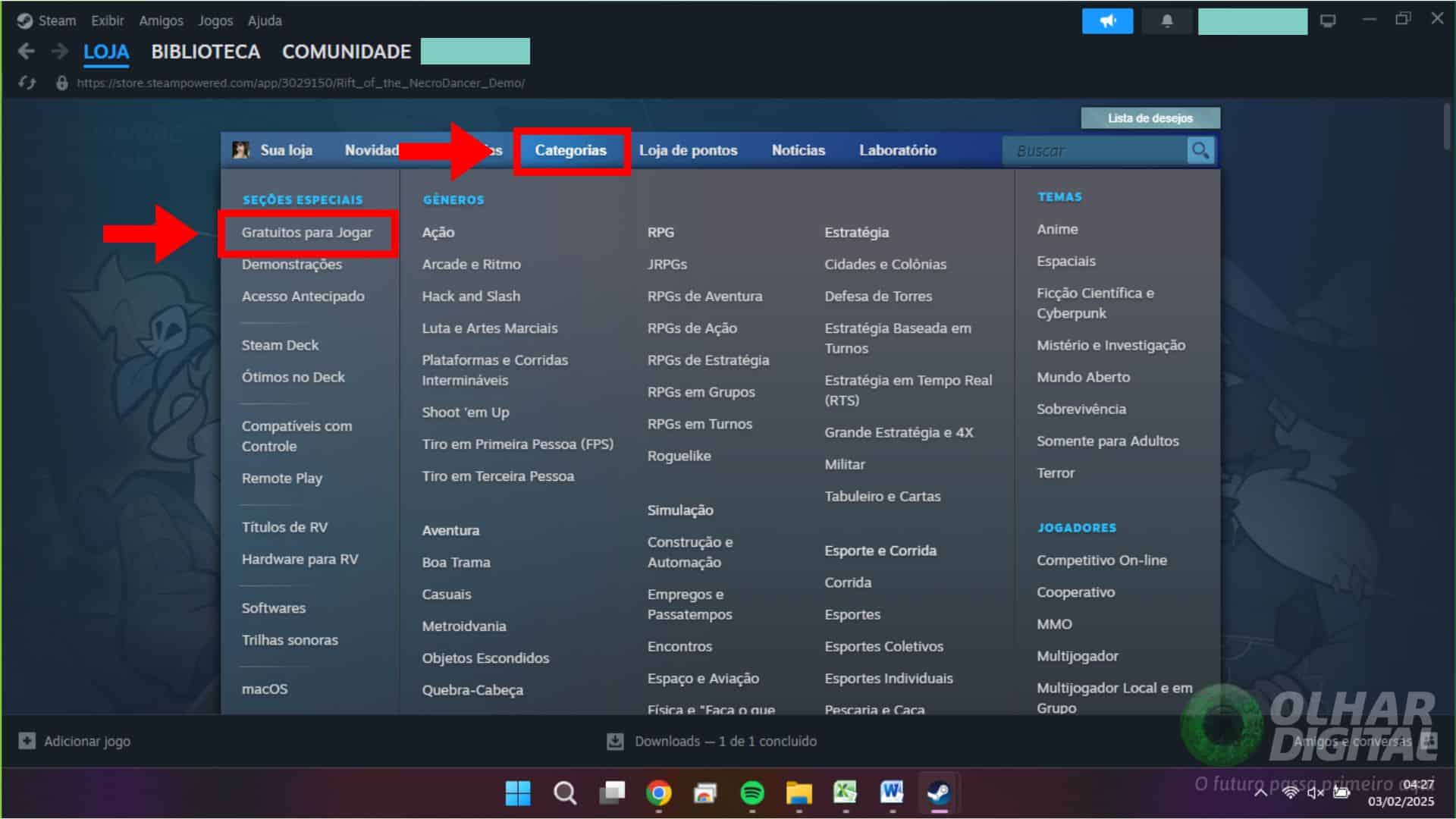Open the Windows Start menu
This screenshot has height=819, width=1456.
click(518, 793)
